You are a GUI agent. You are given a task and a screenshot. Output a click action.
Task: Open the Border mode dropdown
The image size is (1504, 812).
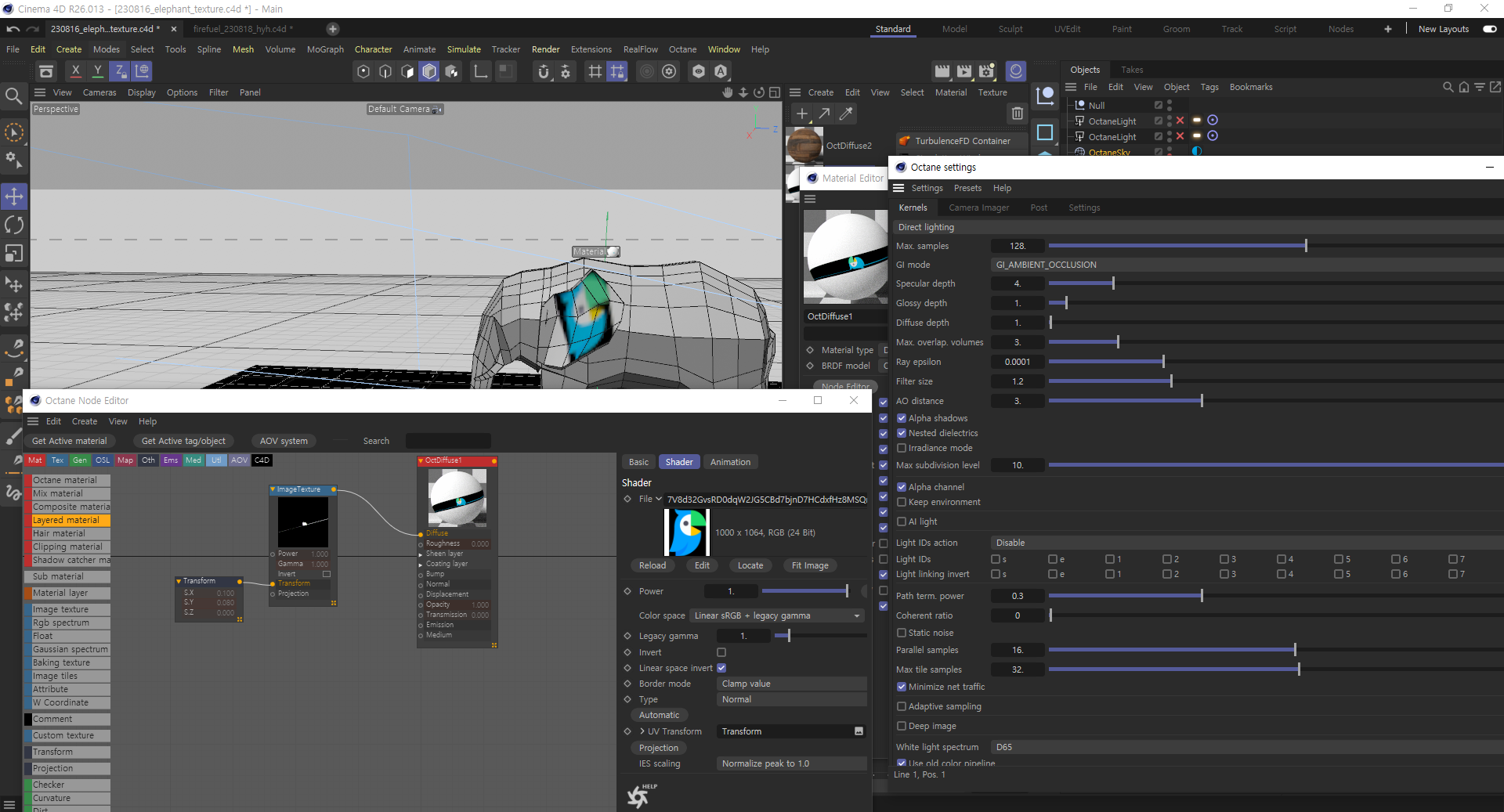[791, 684]
